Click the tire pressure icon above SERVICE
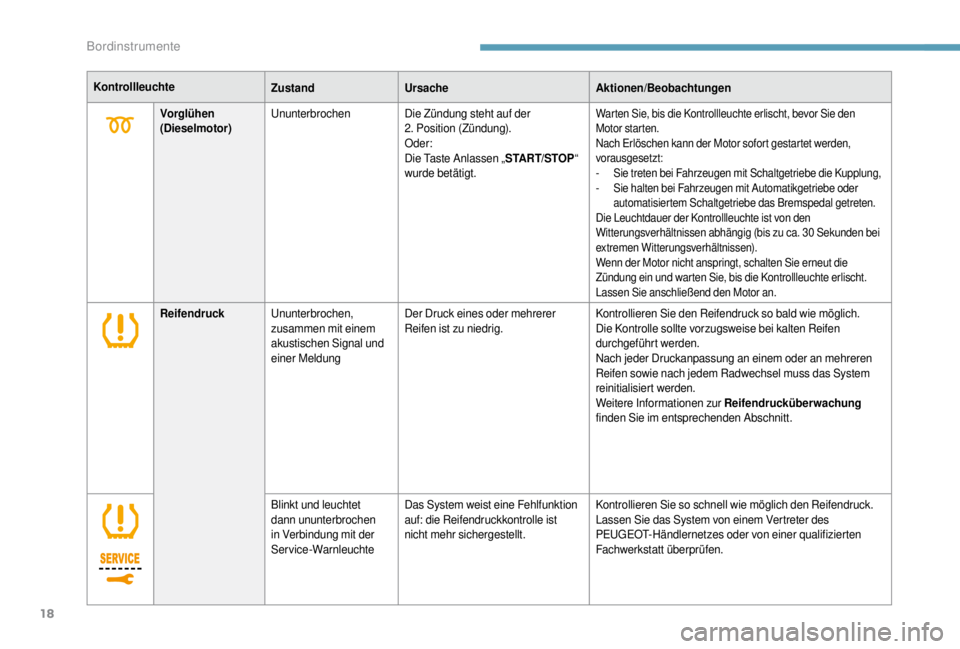 (x=120, y=521)
